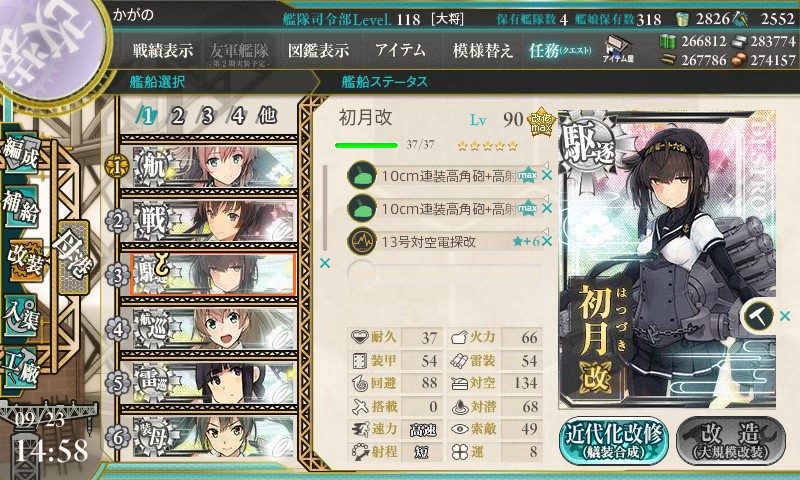Click the 近代化改修 modernization button

point(613,440)
